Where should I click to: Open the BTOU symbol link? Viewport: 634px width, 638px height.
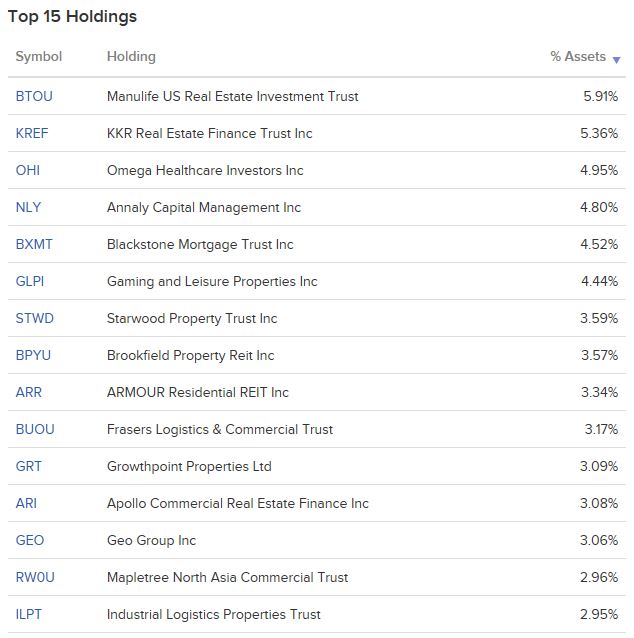tap(34, 96)
